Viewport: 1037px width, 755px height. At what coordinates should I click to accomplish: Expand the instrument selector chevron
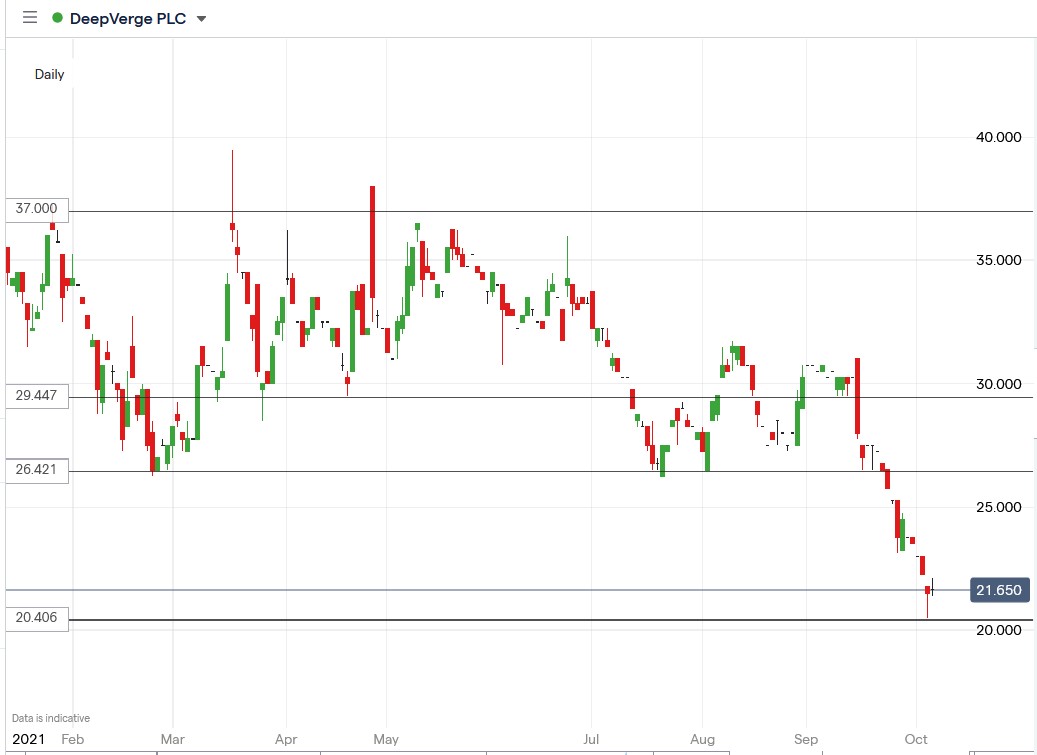[x=201, y=18]
